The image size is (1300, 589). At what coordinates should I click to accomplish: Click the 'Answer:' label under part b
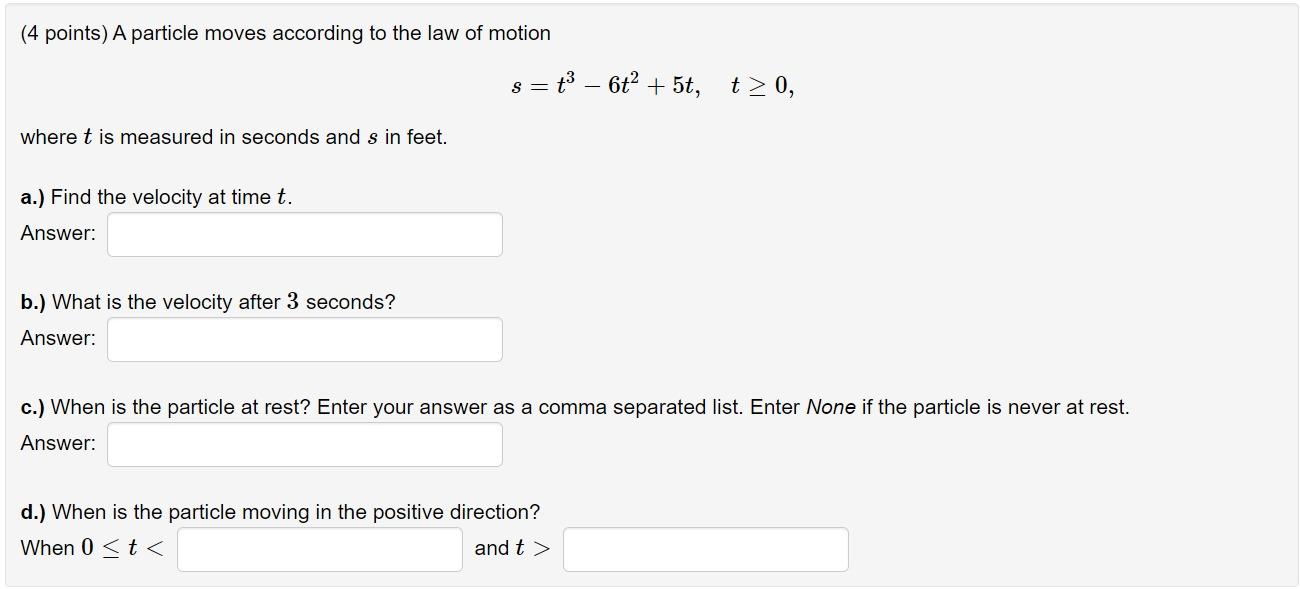coord(58,338)
